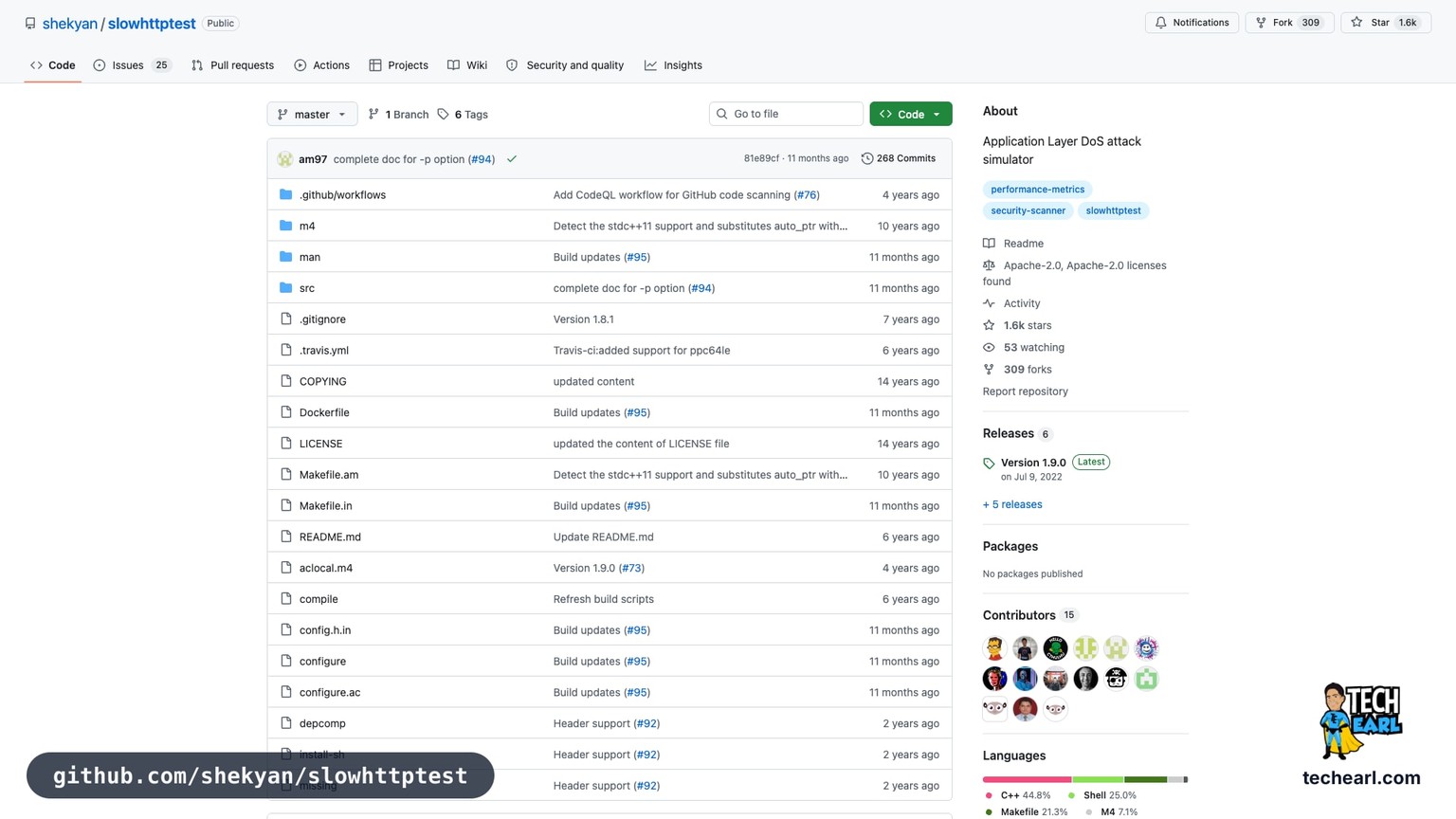Viewport: 1456px width, 819px height.
Task: Open the config.h.in file
Action: (x=325, y=630)
